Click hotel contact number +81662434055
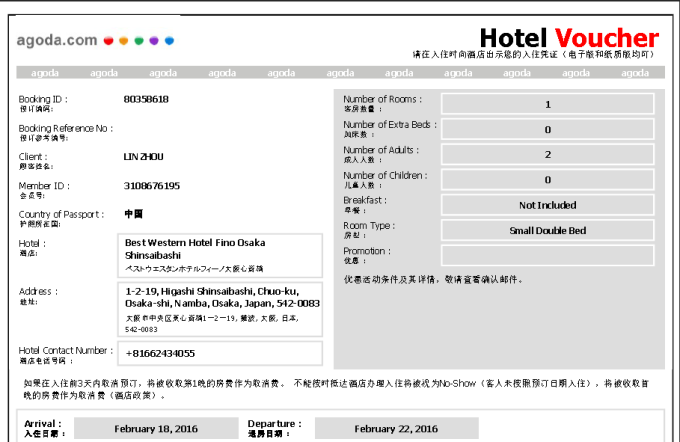This screenshot has width=680, height=442. point(220,354)
